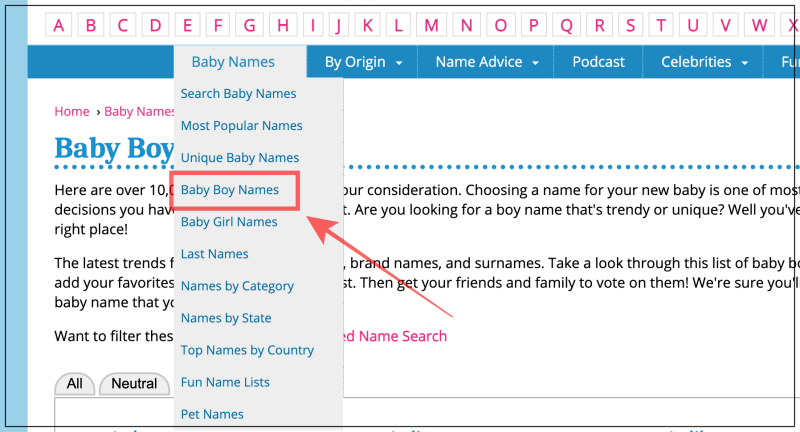
Task: Open letter P names index
Action: (534, 25)
